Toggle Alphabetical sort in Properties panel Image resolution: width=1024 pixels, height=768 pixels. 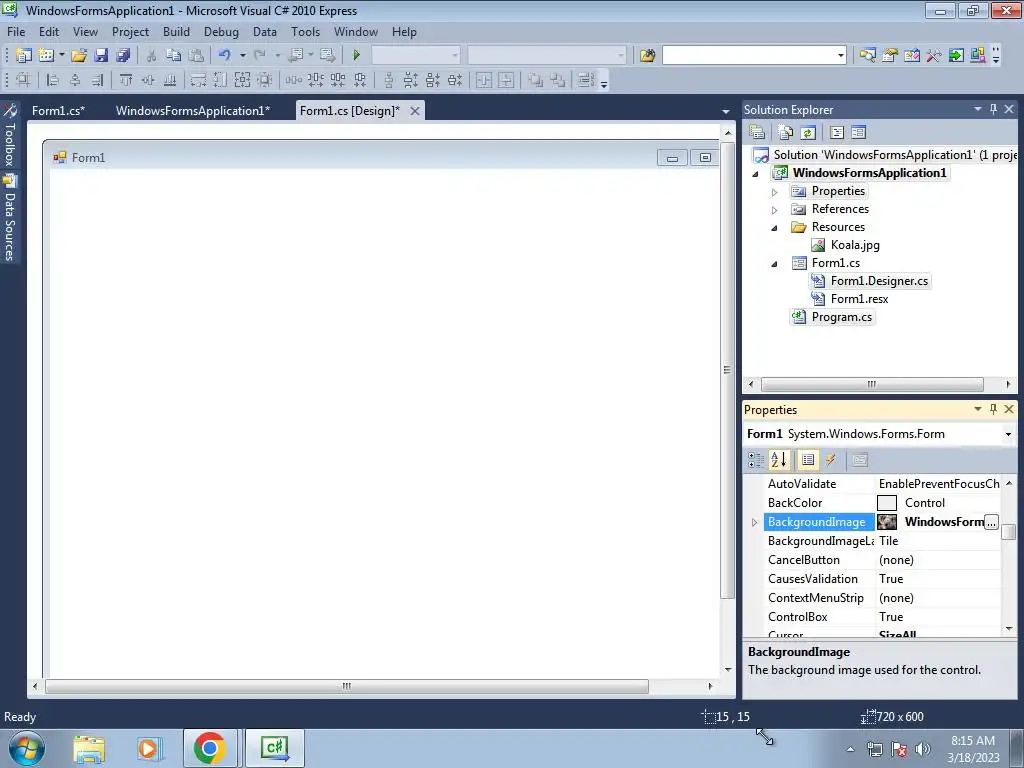tap(778, 460)
